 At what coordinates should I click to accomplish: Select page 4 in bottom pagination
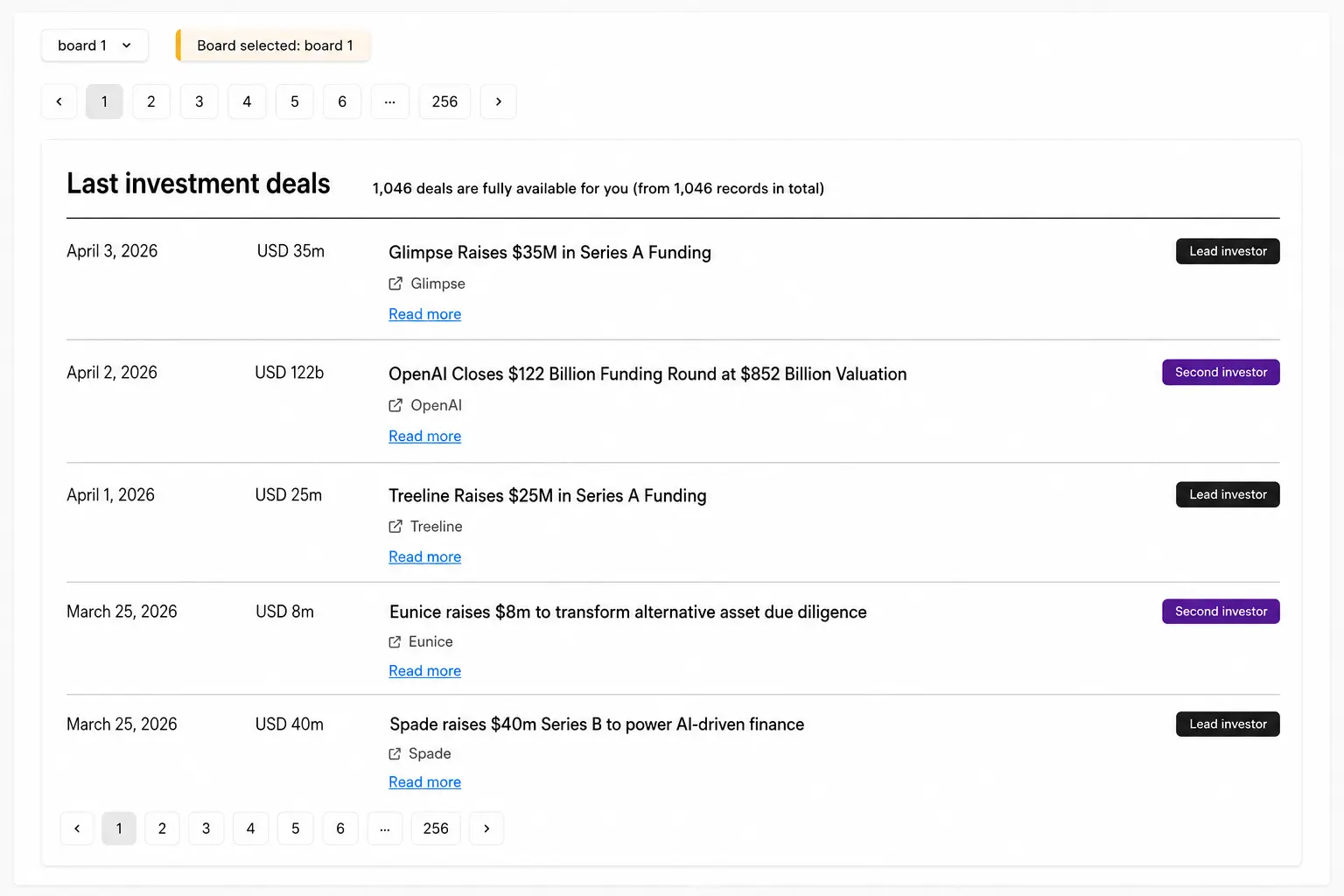[x=250, y=829]
